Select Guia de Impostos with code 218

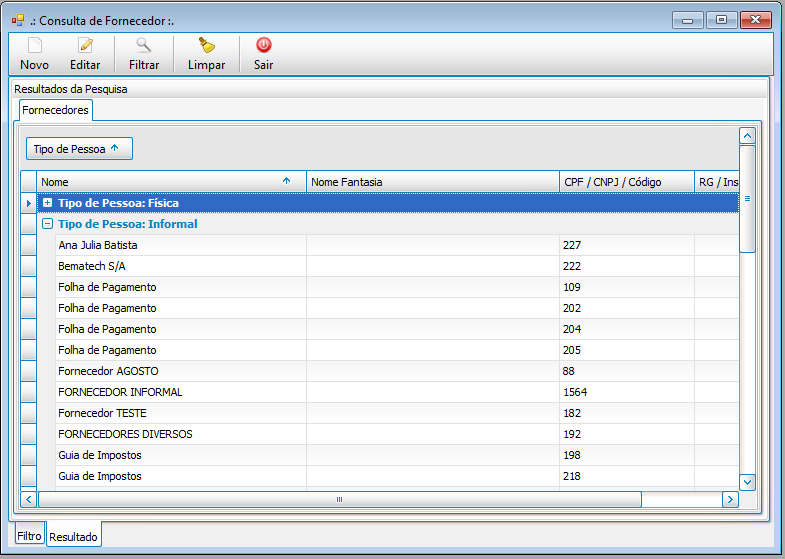397,476
